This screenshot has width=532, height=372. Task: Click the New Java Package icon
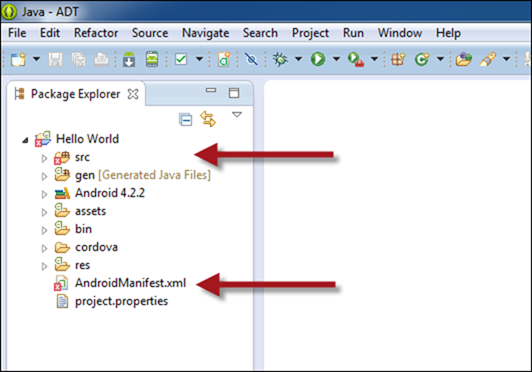(398, 59)
